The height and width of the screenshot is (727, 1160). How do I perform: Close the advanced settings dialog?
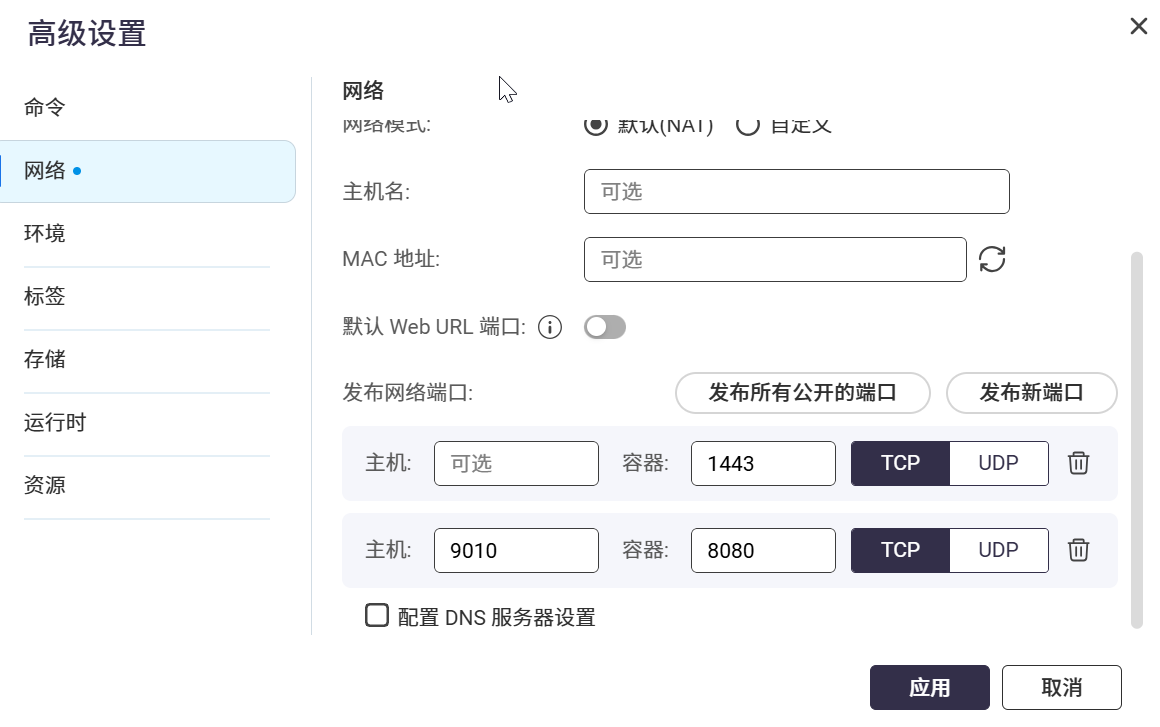coord(1138,27)
